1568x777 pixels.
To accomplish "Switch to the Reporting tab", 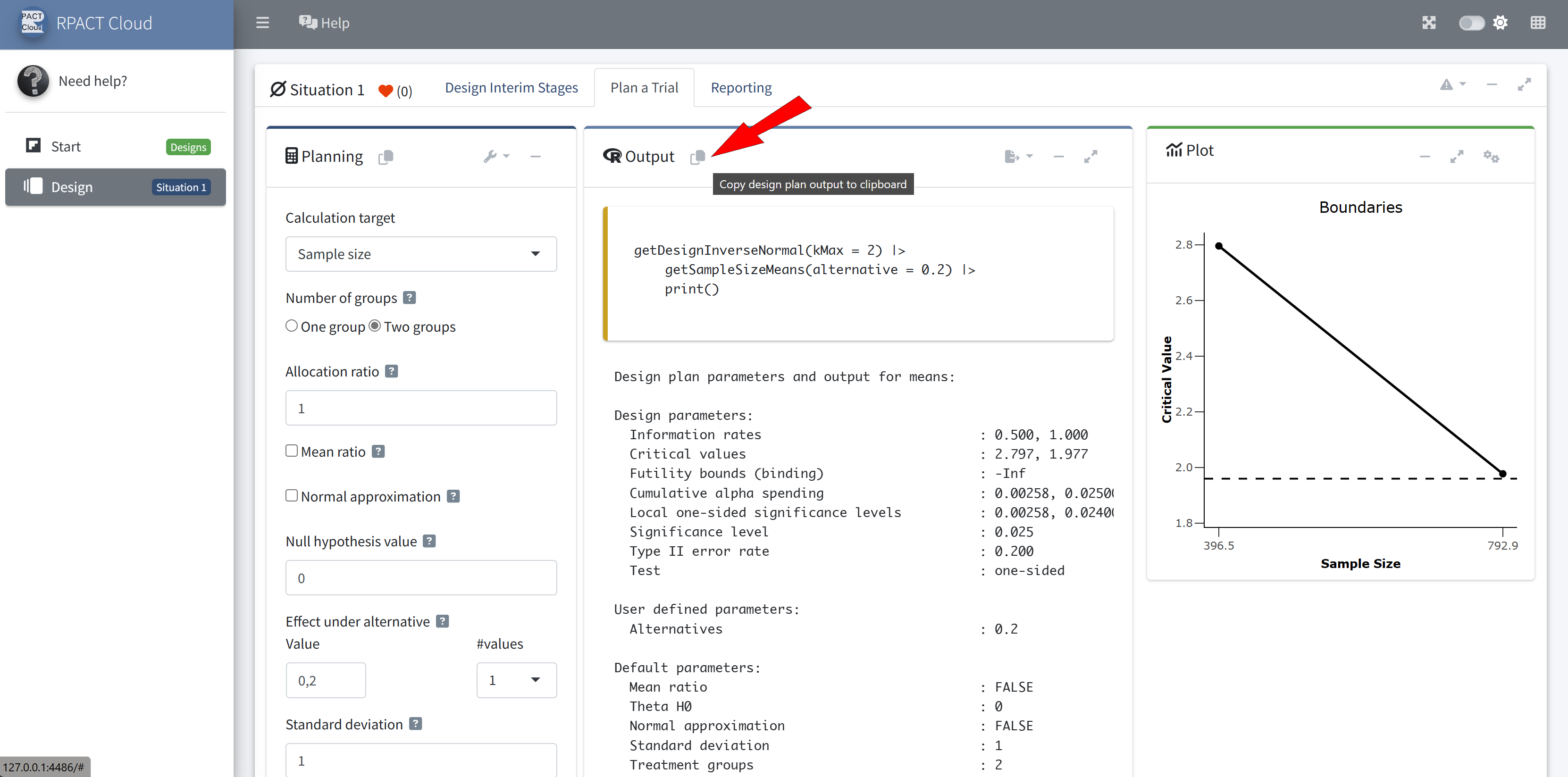I will pyautogui.click(x=741, y=88).
